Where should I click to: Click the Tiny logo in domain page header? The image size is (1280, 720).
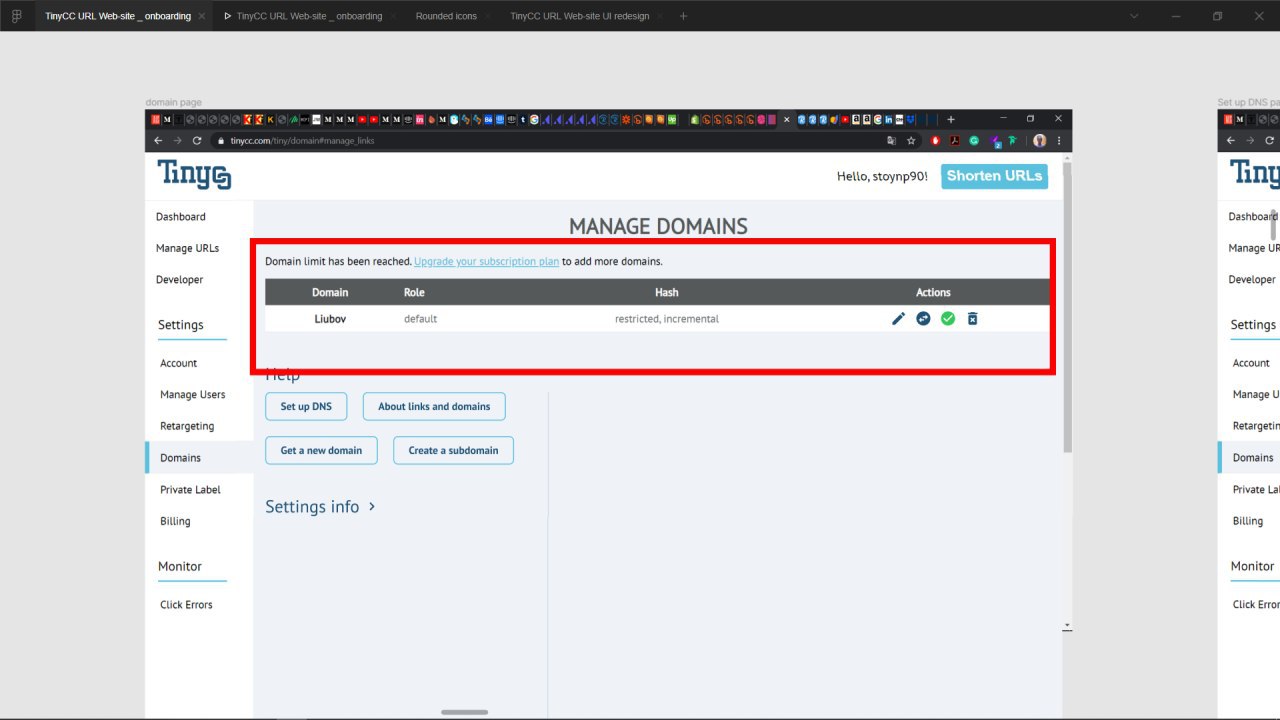pos(194,174)
